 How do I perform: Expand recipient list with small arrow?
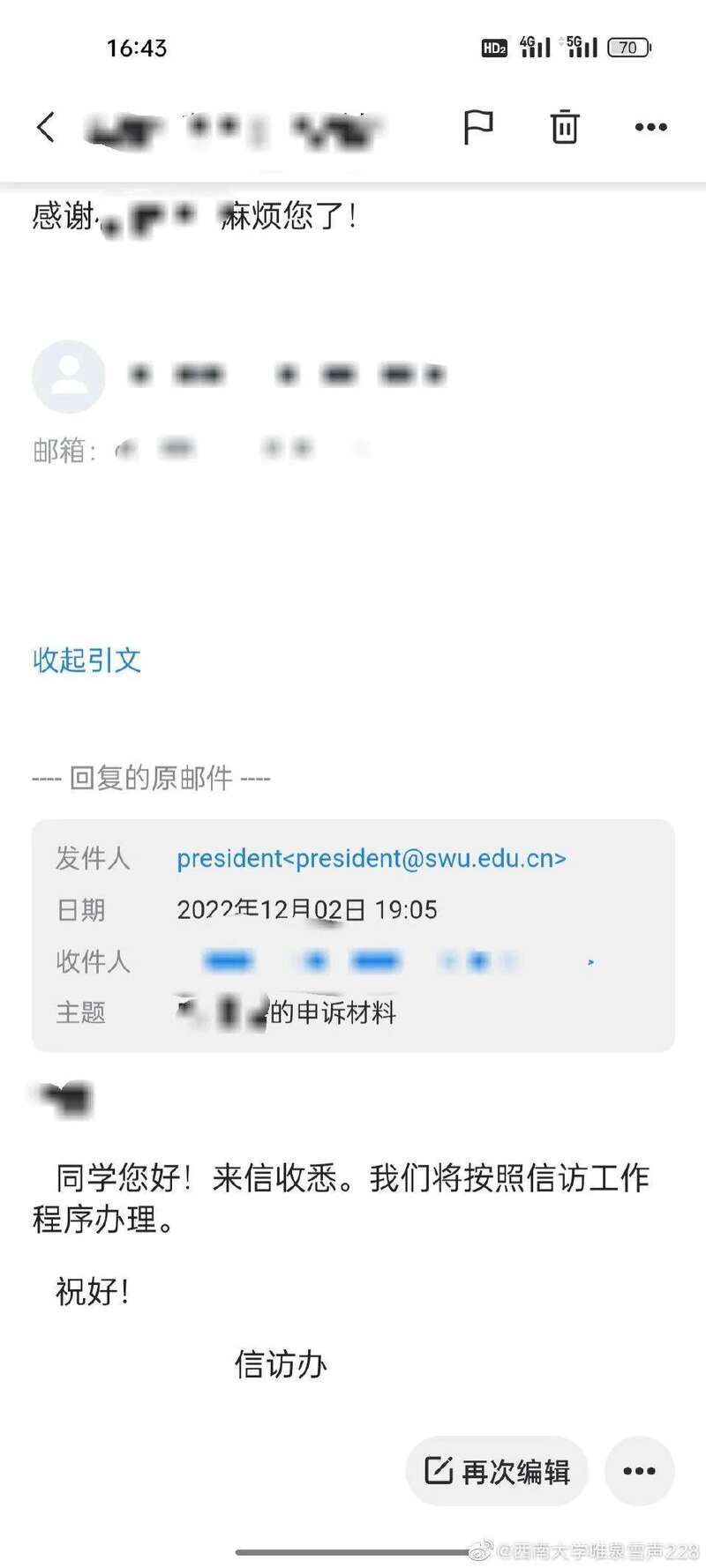590,962
